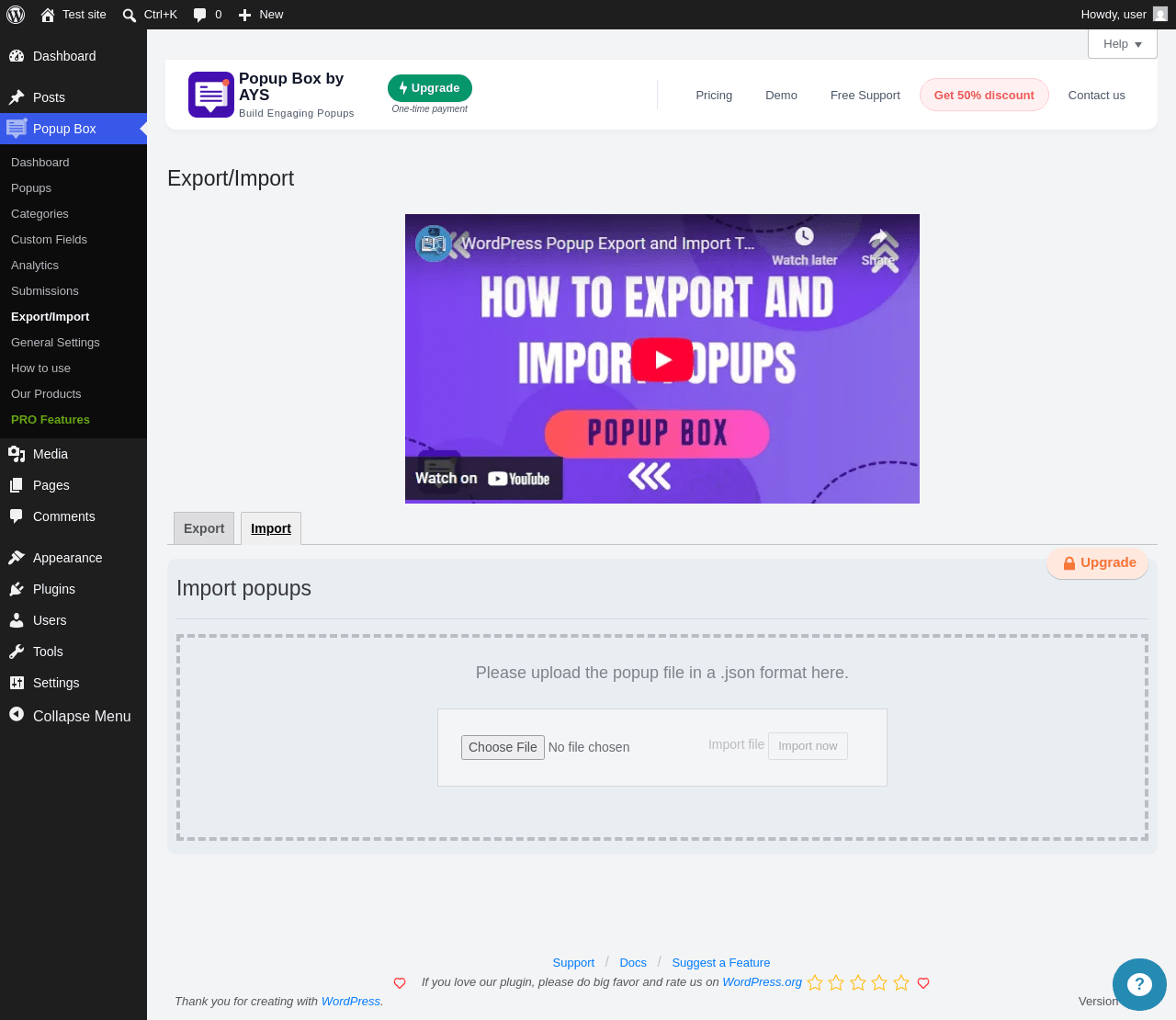Open Media library sidebar icon
Screen dimensions: 1176x1020
[17, 454]
